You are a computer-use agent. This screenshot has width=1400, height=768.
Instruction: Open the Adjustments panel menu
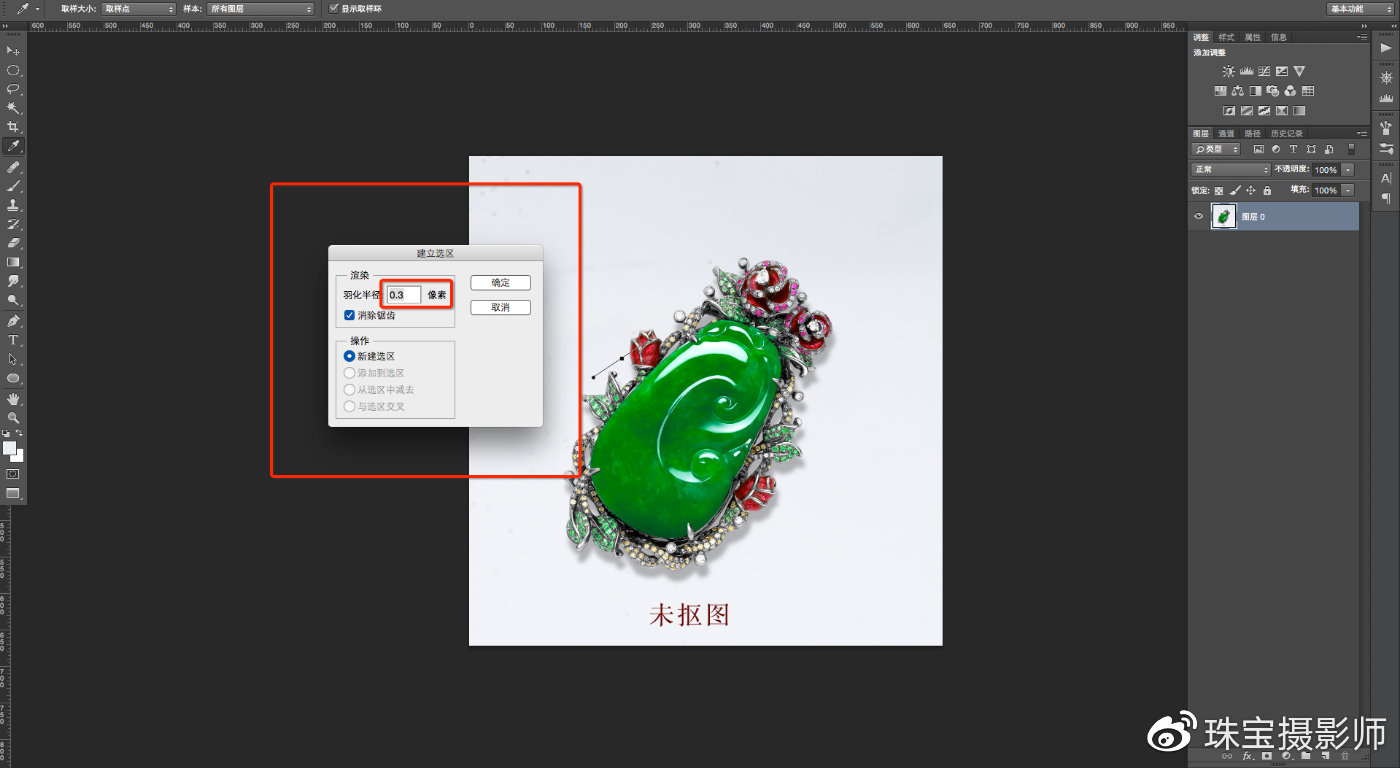[x=1361, y=37]
